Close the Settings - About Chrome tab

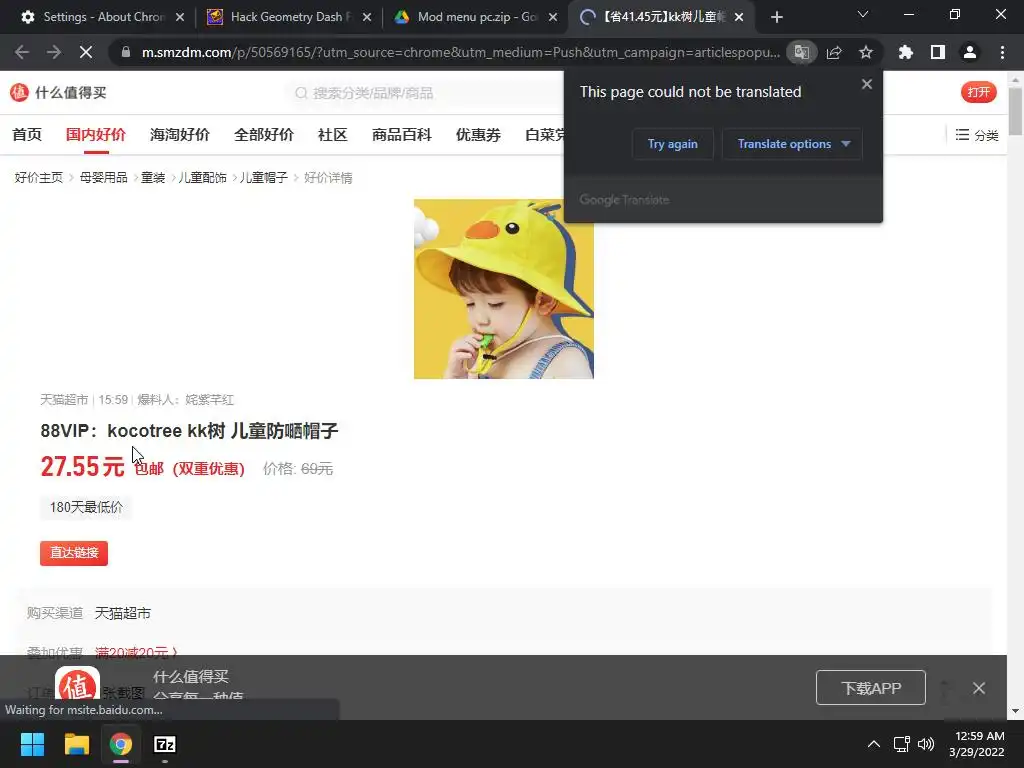coord(180,17)
